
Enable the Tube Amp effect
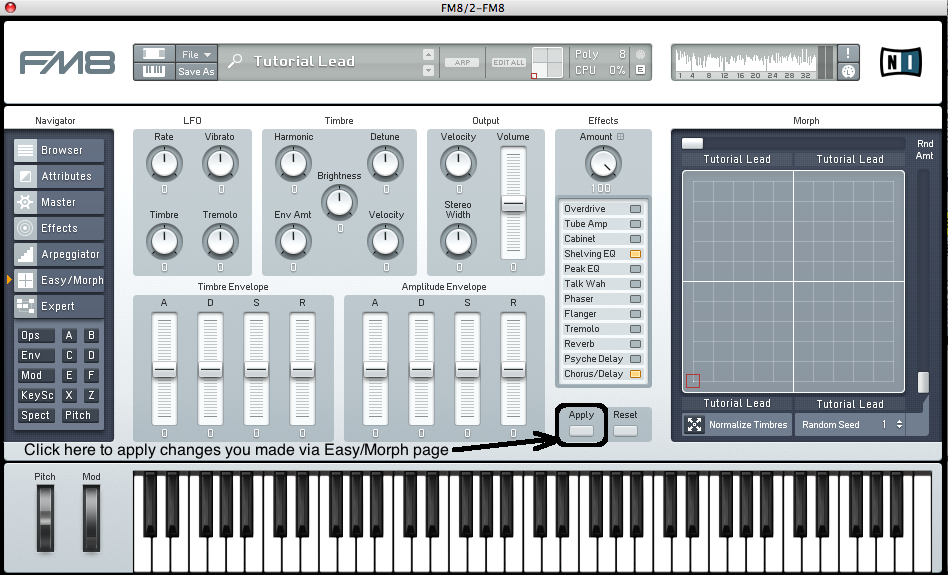[635, 224]
